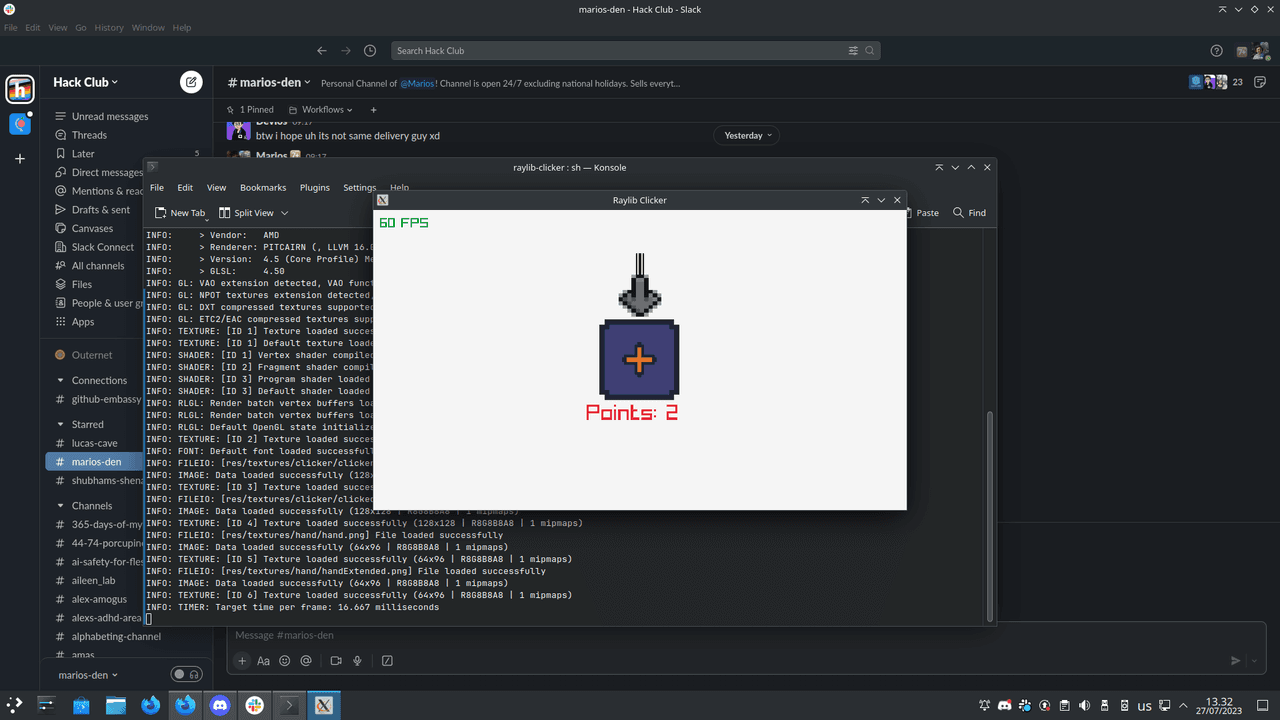Toggle the slash shortcuts button in composer
This screenshot has width=1280, height=720.
click(387, 661)
